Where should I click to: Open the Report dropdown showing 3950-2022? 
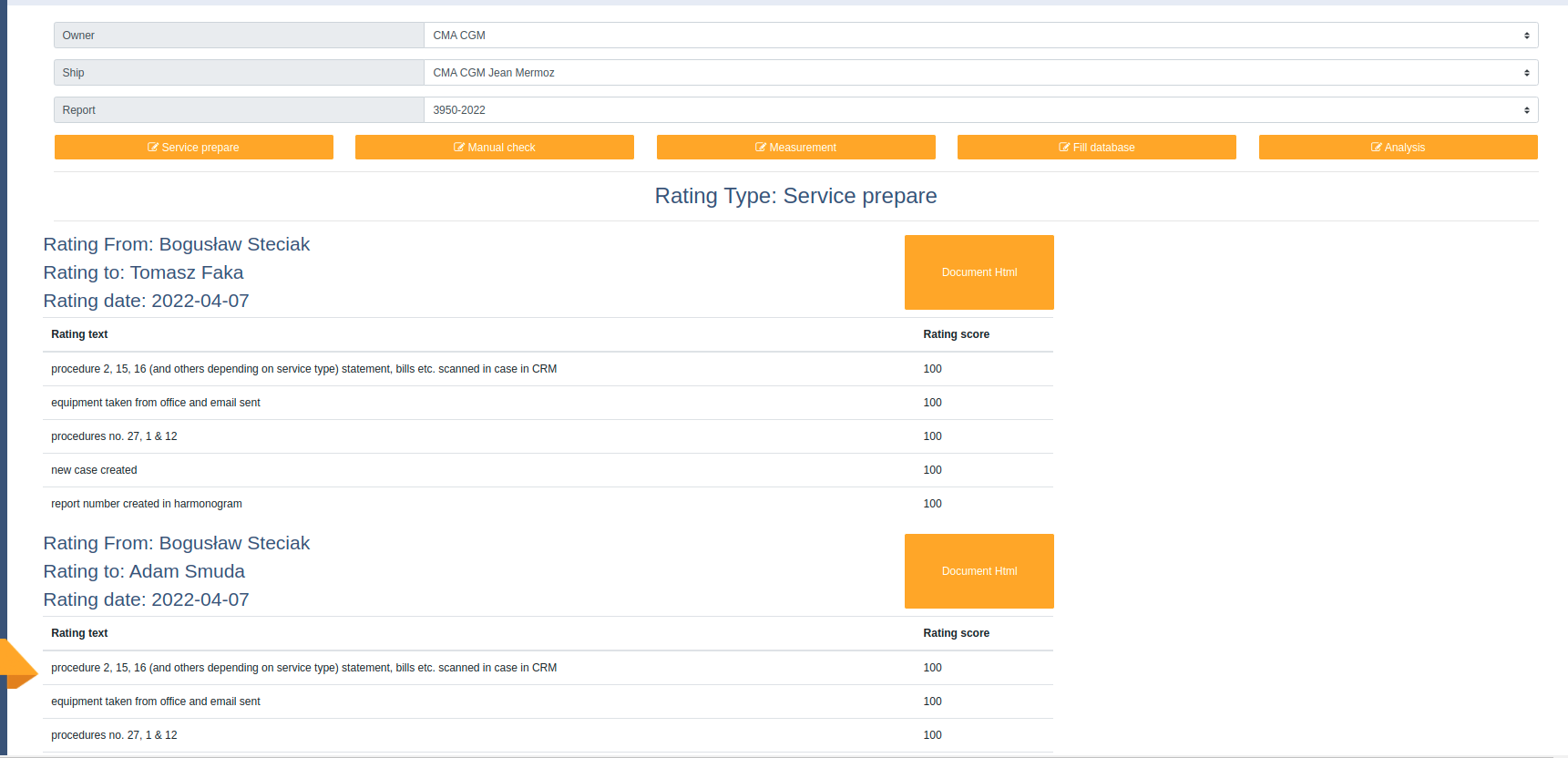pos(980,110)
